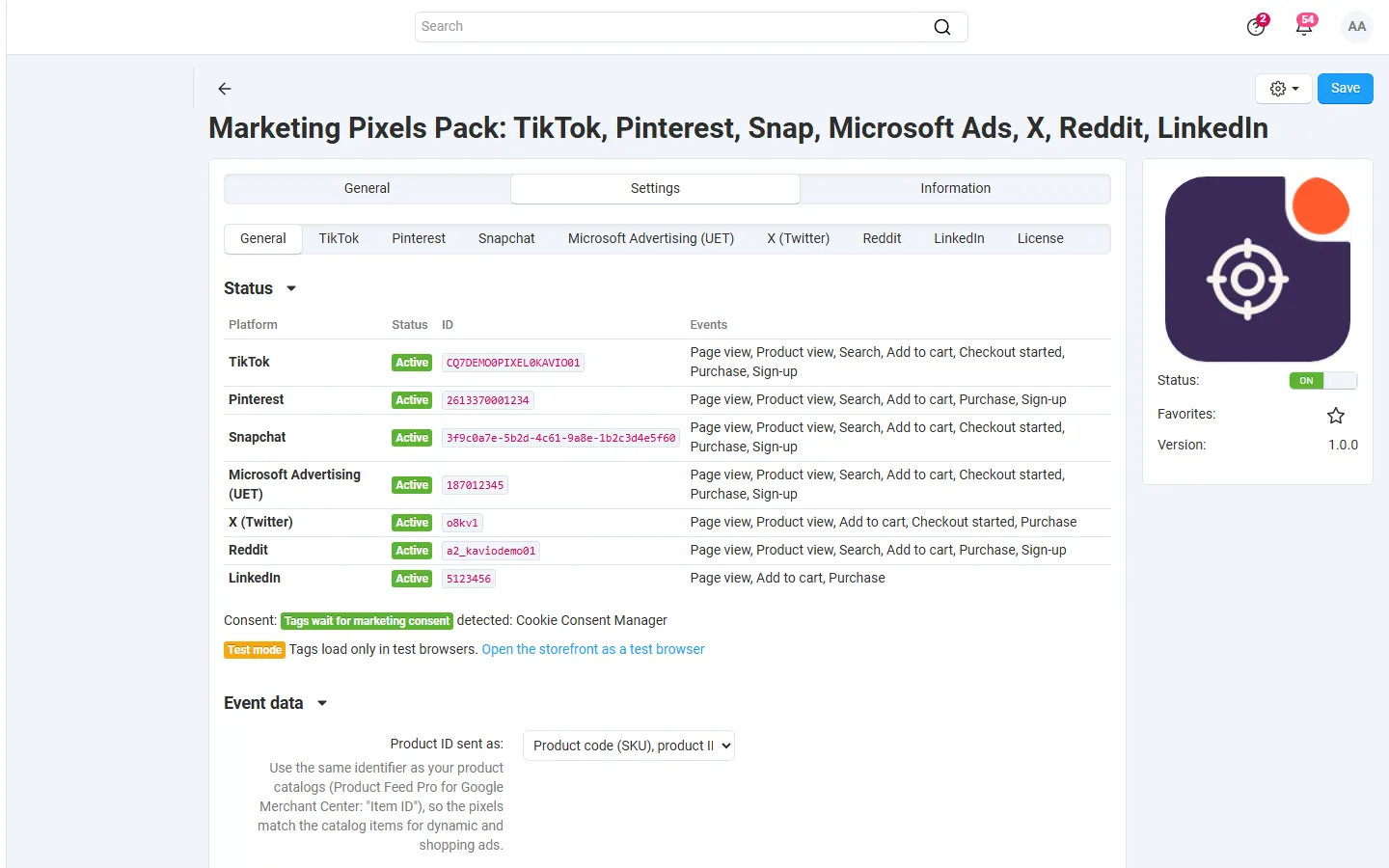Click the Microsoft UET ID 187012345
1389x868 pixels.
tap(476, 486)
